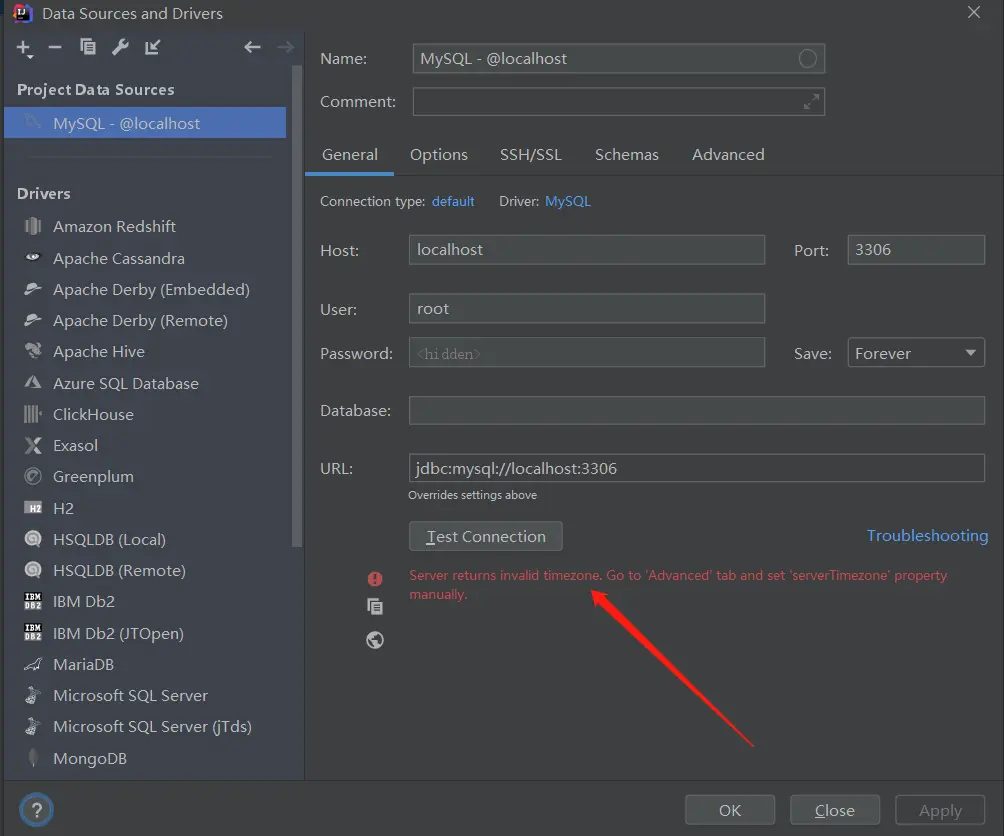
Task: Change connection type via default link
Action: click(x=453, y=202)
